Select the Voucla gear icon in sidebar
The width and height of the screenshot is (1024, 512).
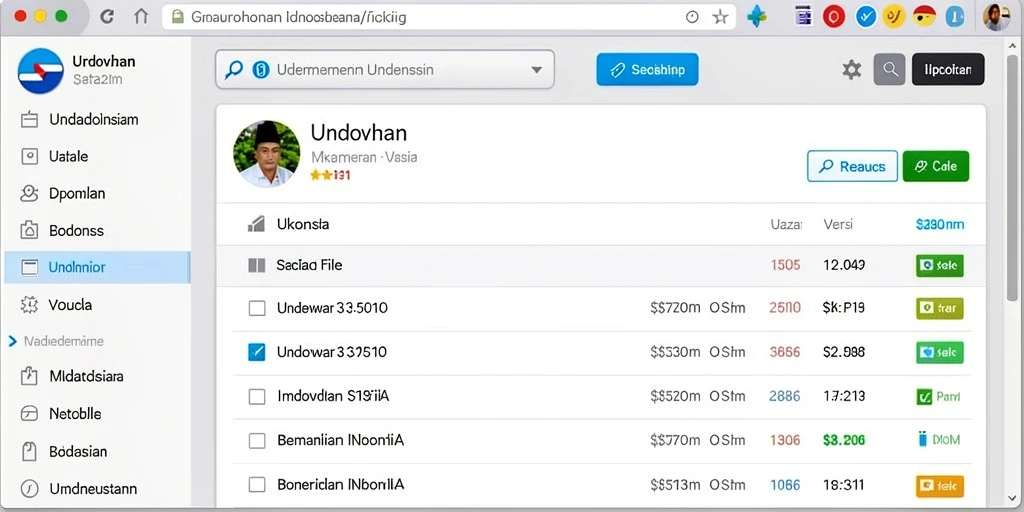[29, 305]
